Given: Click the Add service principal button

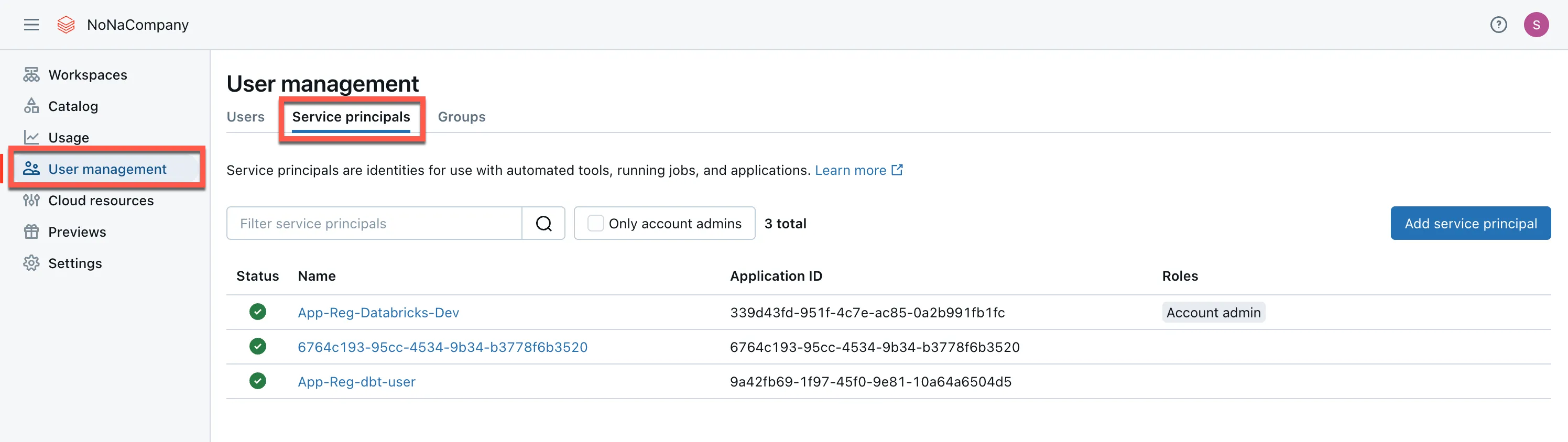Looking at the screenshot, I should click(x=1470, y=224).
